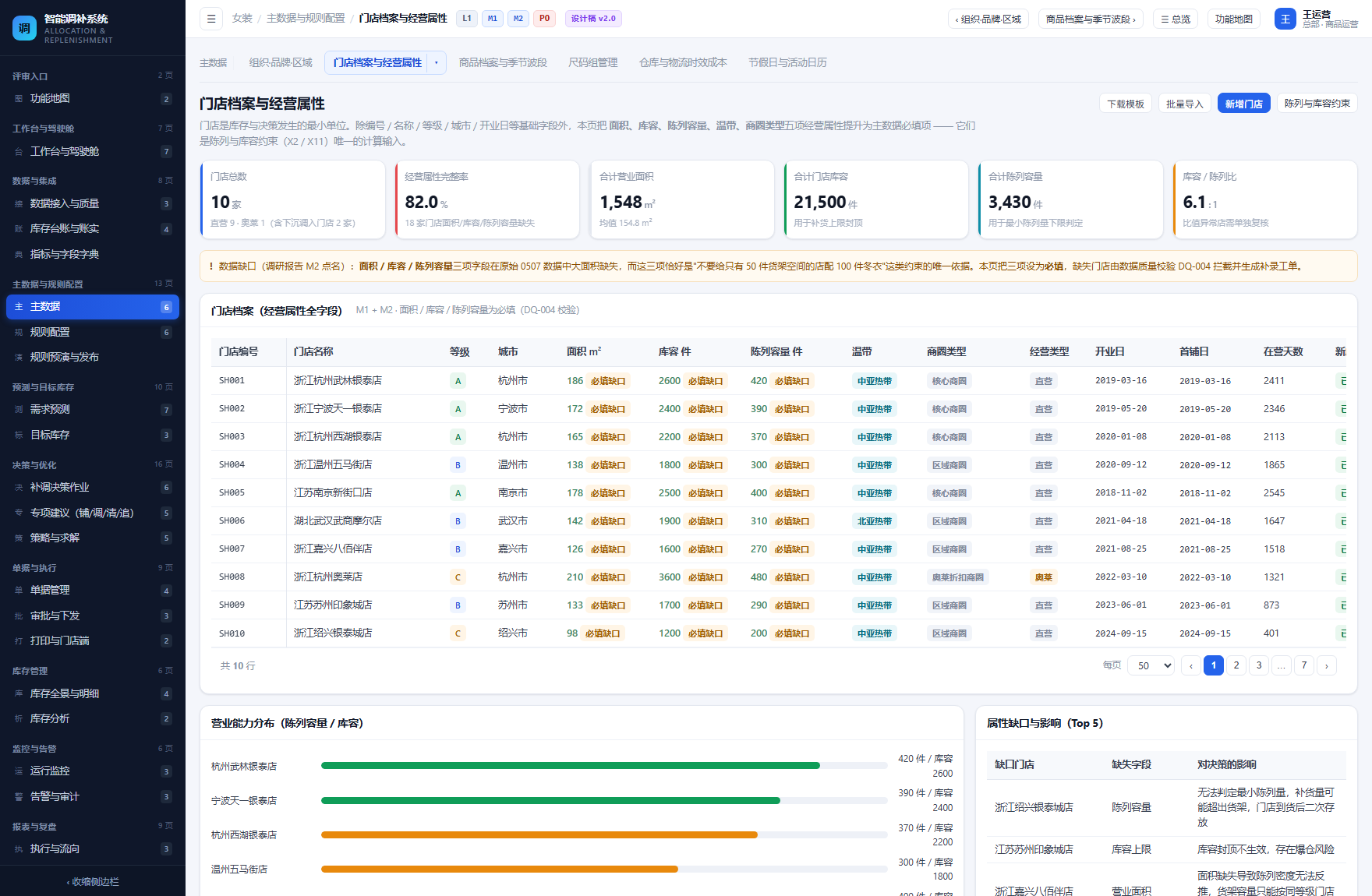Open 陈列与库容约束 button

click(1317, 104)
